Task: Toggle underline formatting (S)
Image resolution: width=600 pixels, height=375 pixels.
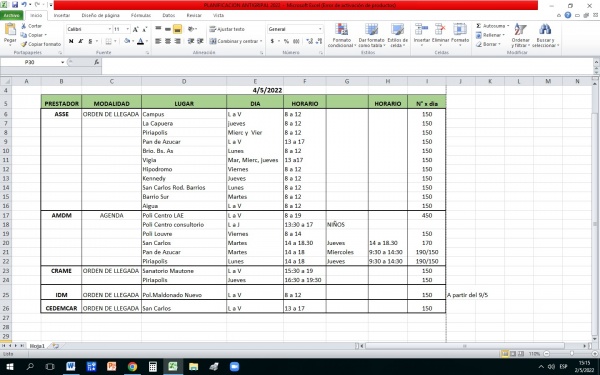Action: pos(90,41)
